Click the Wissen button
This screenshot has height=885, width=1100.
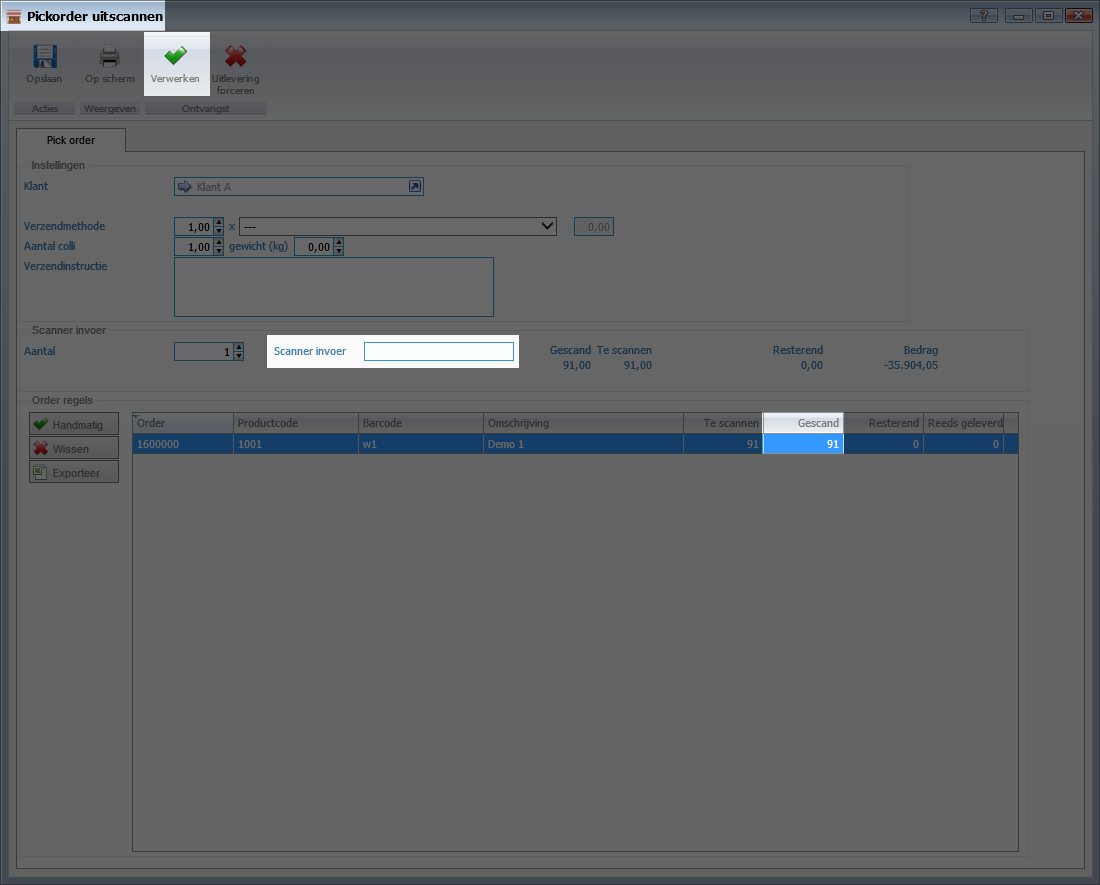point(74,449)
